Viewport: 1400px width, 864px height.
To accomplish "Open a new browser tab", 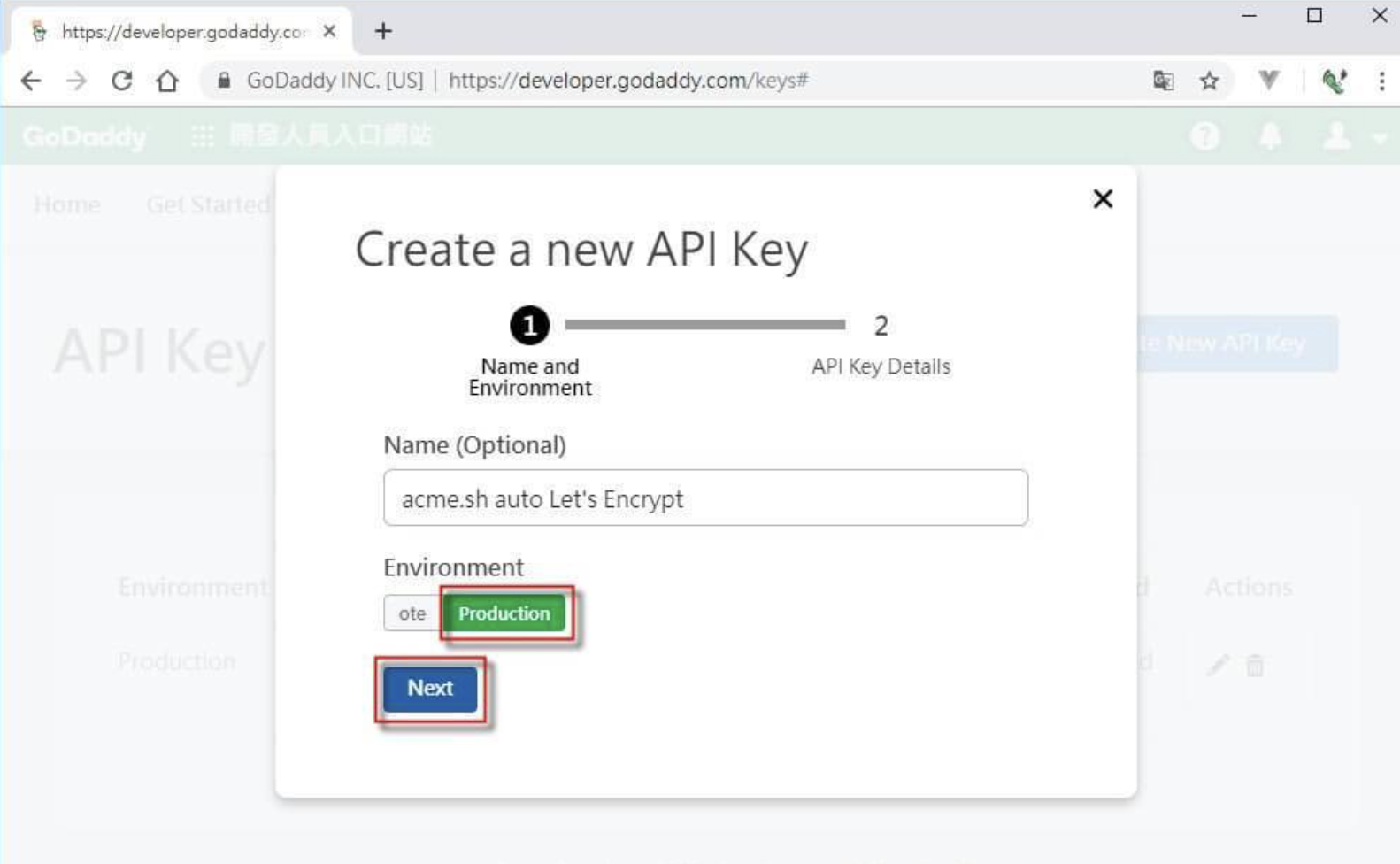I will click(x=383, y=31).
